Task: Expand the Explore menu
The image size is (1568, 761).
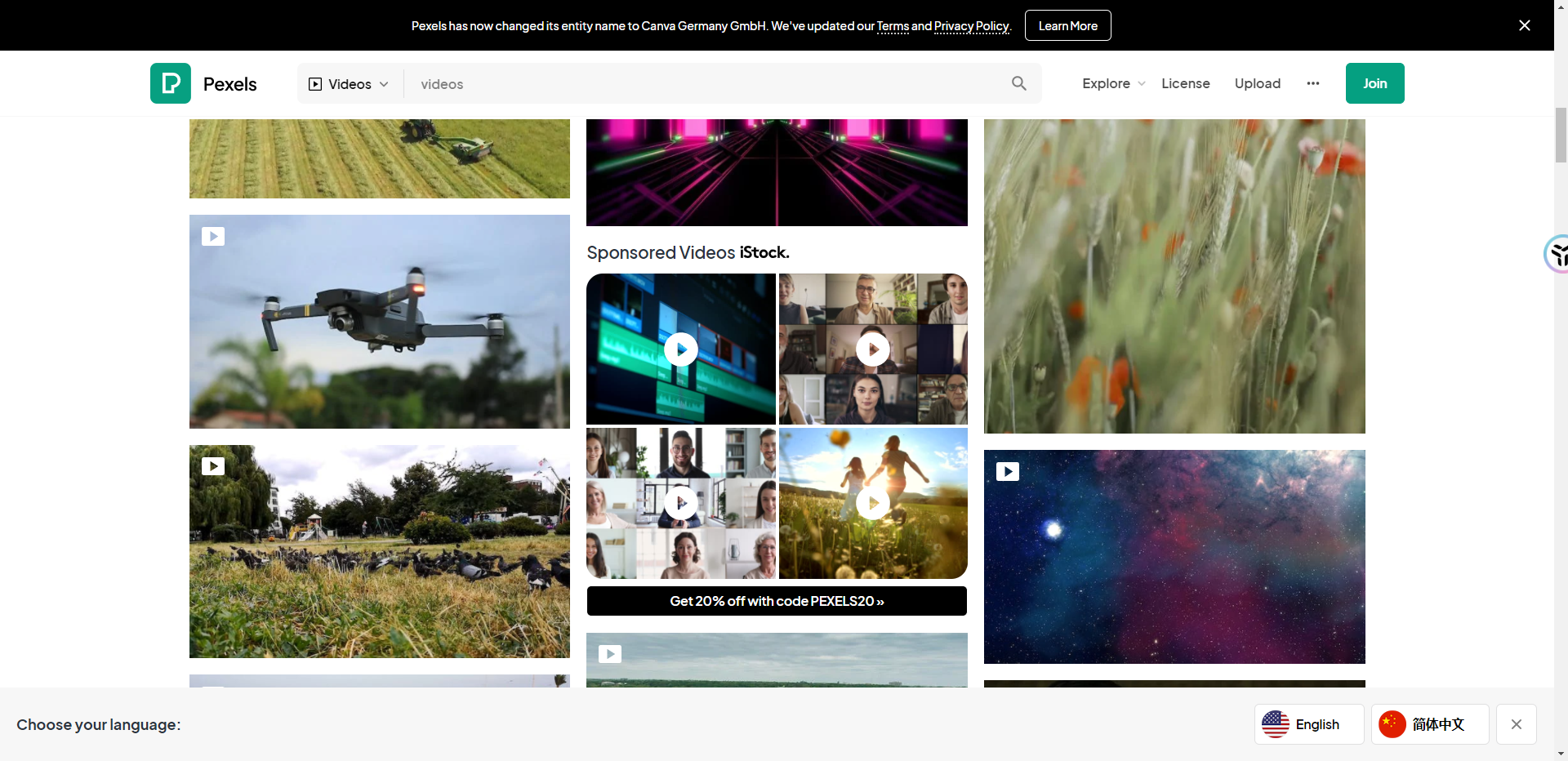Action: pyautogui.click(x=1113, y=83)
